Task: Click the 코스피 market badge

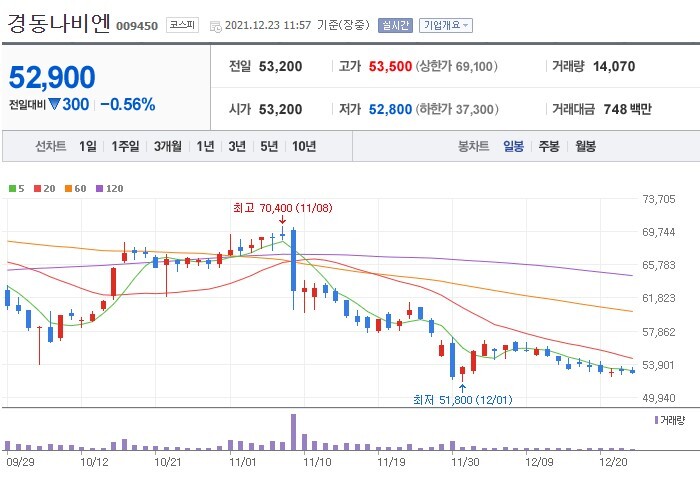Action: click(182, 25)
